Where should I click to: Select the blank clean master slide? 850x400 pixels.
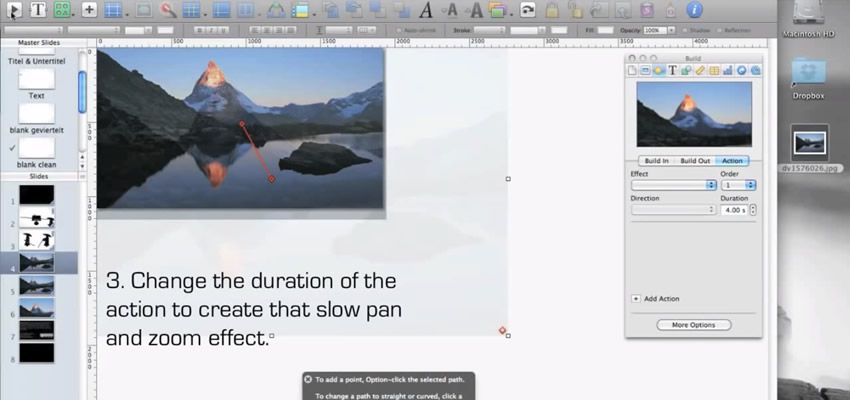coord(36,147)
